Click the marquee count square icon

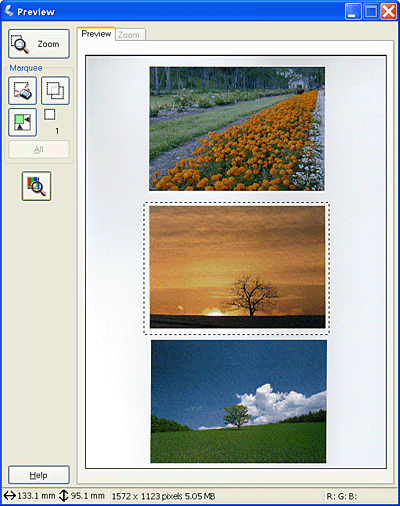pos(50,114)
